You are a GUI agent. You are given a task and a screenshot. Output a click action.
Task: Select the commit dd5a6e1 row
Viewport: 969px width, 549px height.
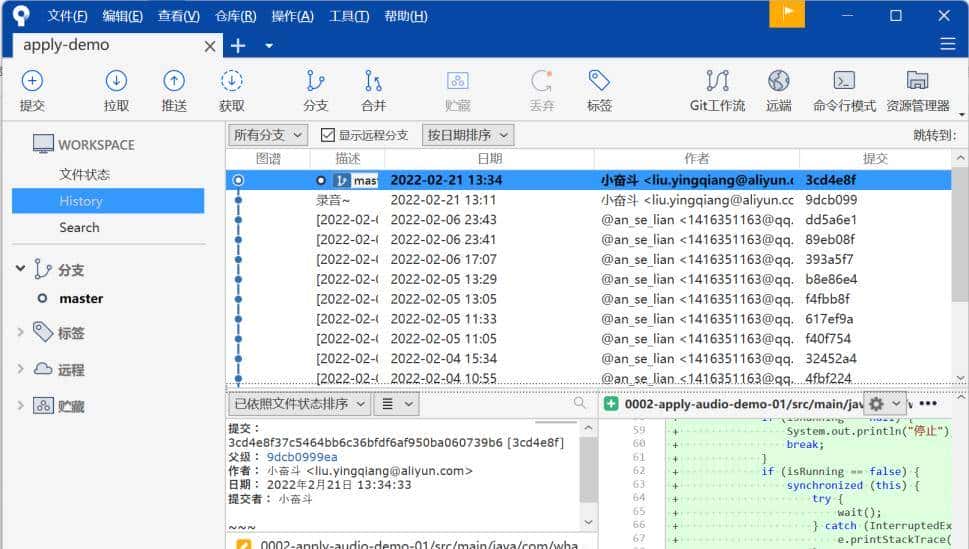588,219
